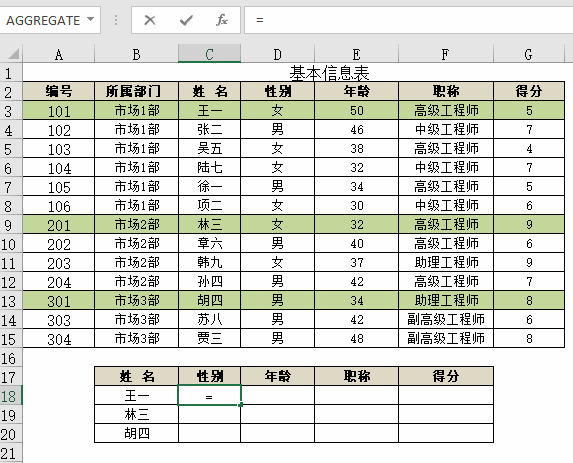Click the 得分 header cell in row 2
Image resolution: width=573 pixels, height=463 pixels.
529,91
